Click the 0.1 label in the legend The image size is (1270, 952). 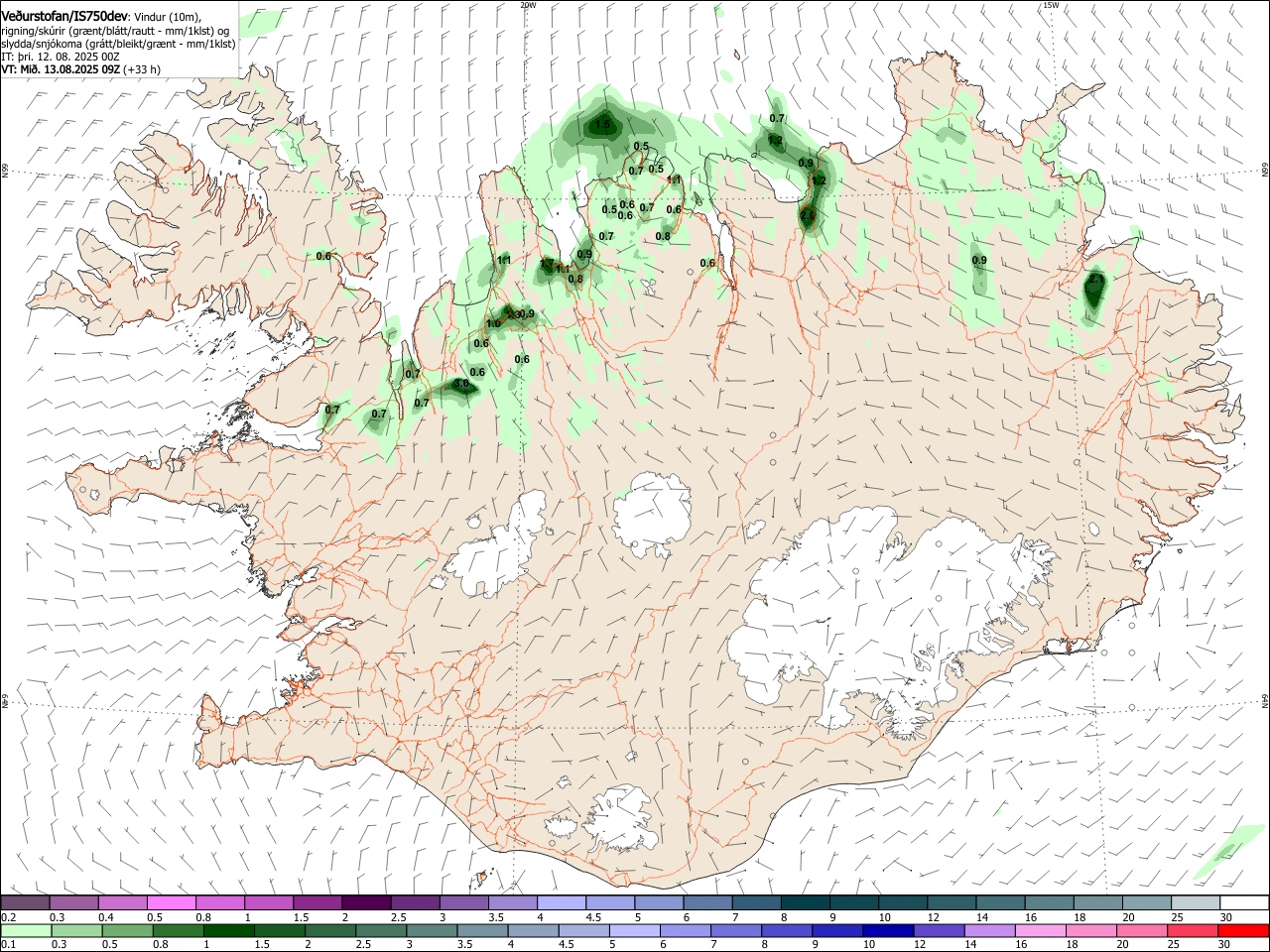9,944
